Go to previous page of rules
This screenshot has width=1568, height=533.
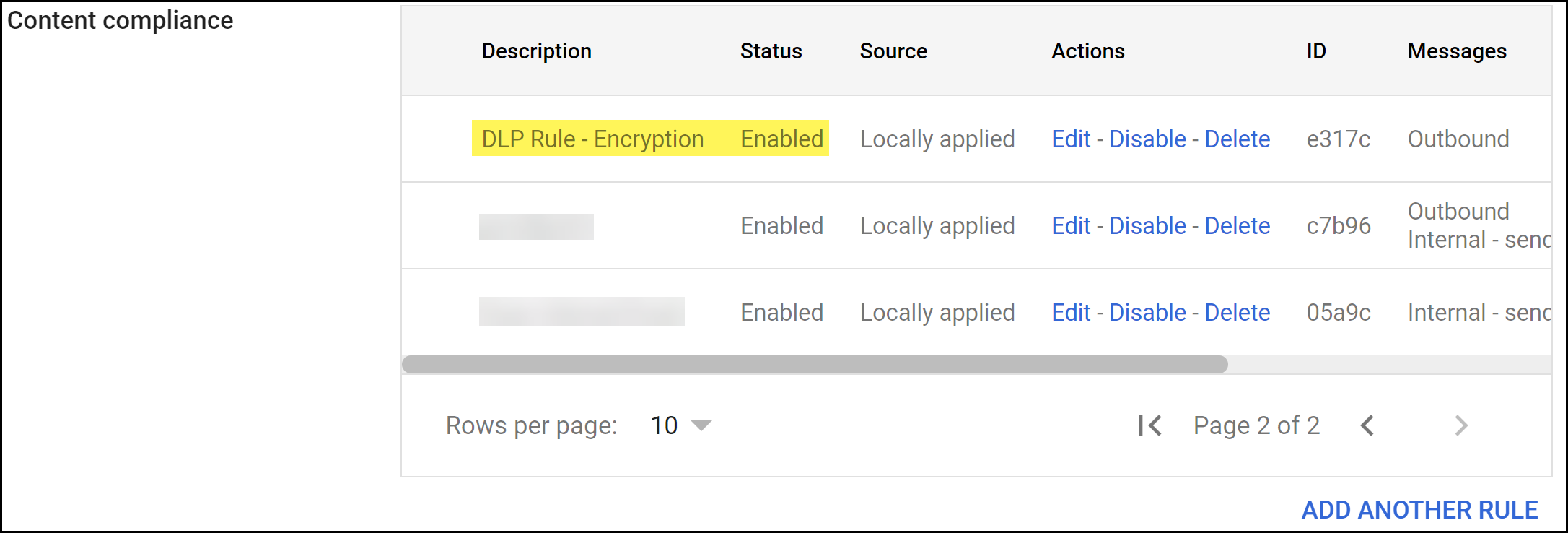(x=1367, y=425)
